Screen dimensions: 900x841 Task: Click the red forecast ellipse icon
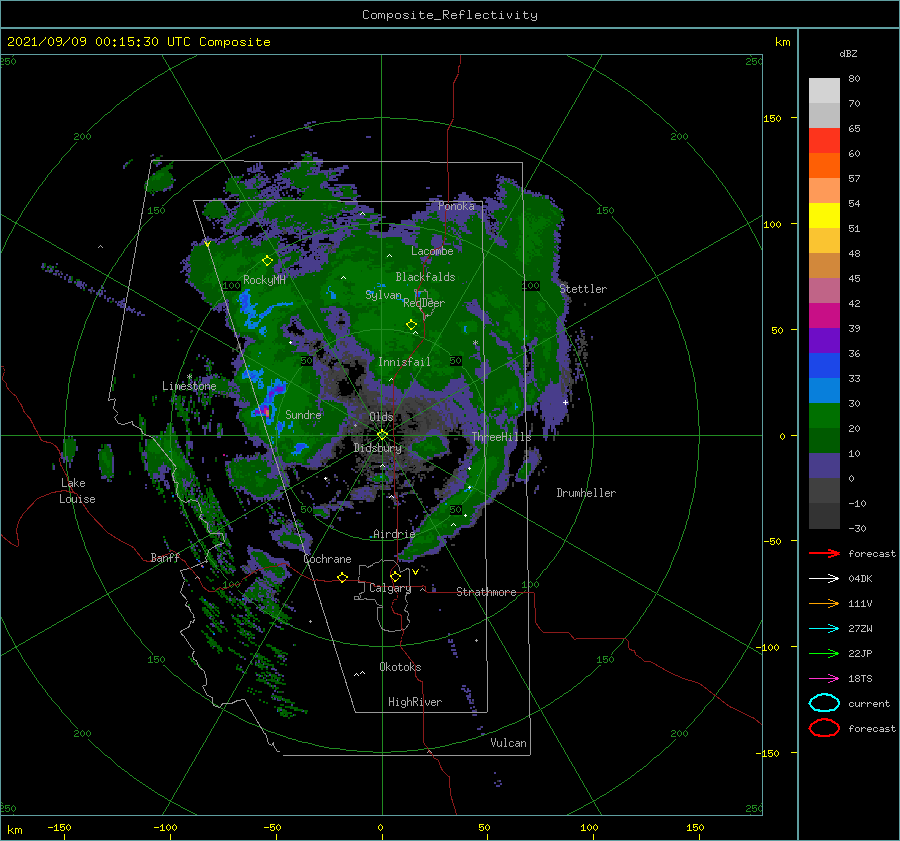click(x=824, y=728)
